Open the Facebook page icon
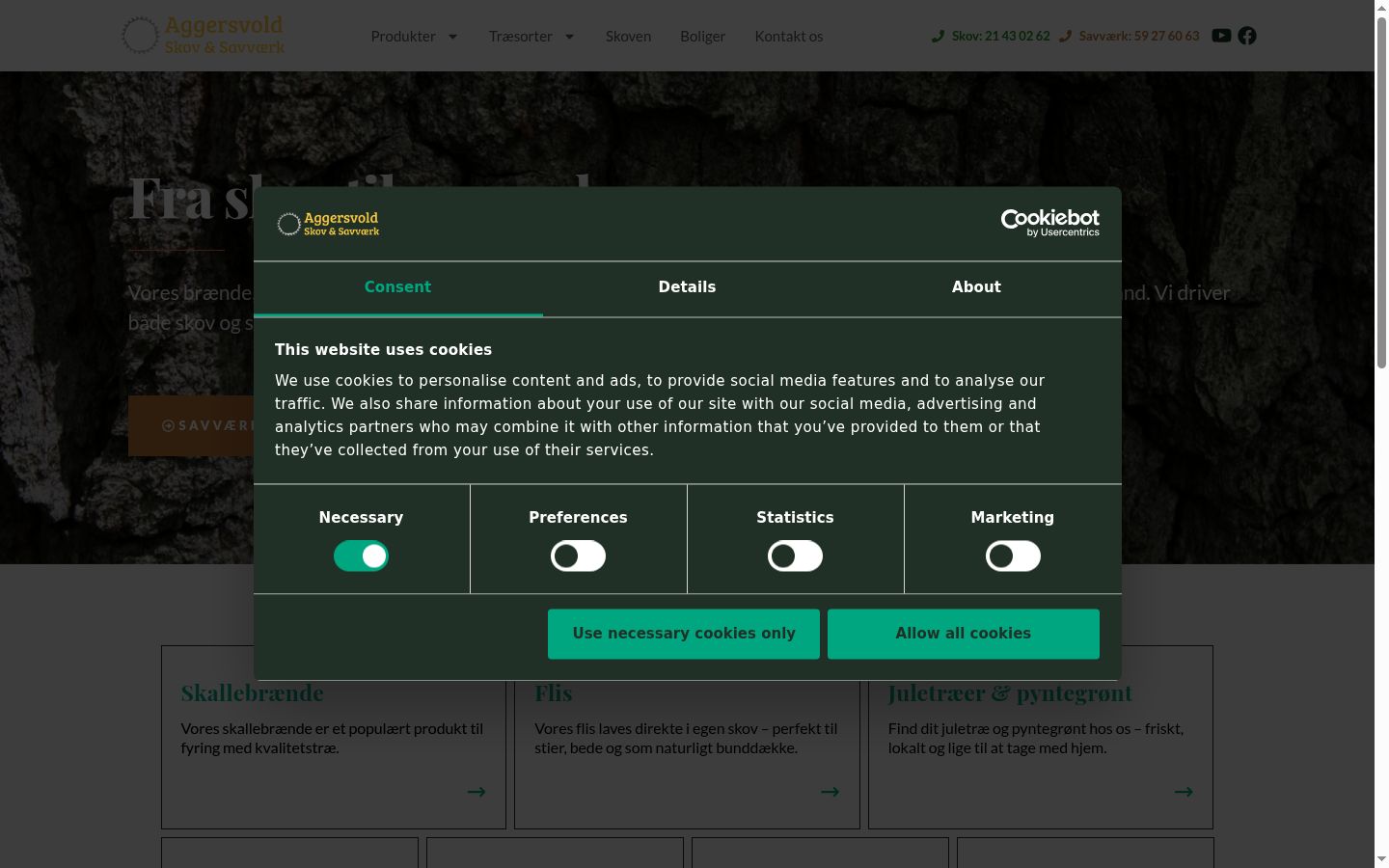This screenshot has width=1389, height=868. (1247, 36)
